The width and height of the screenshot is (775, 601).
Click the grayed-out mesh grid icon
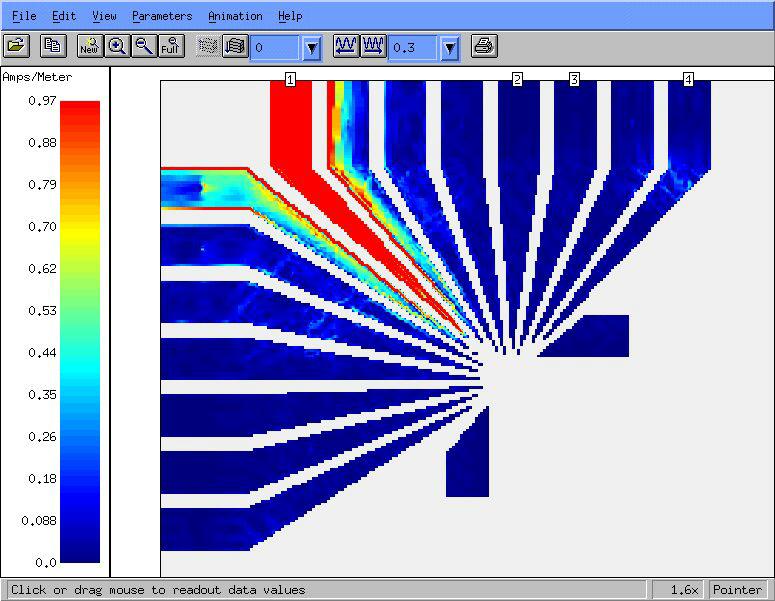208,46
